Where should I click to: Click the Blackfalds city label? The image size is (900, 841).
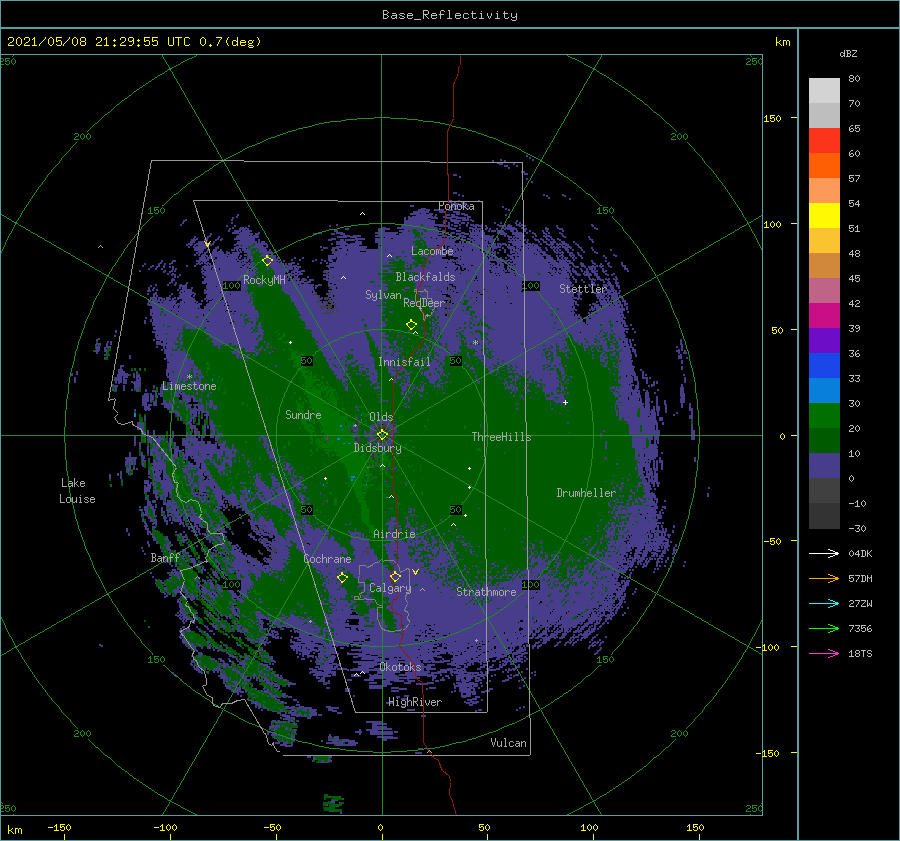point(425,277)
